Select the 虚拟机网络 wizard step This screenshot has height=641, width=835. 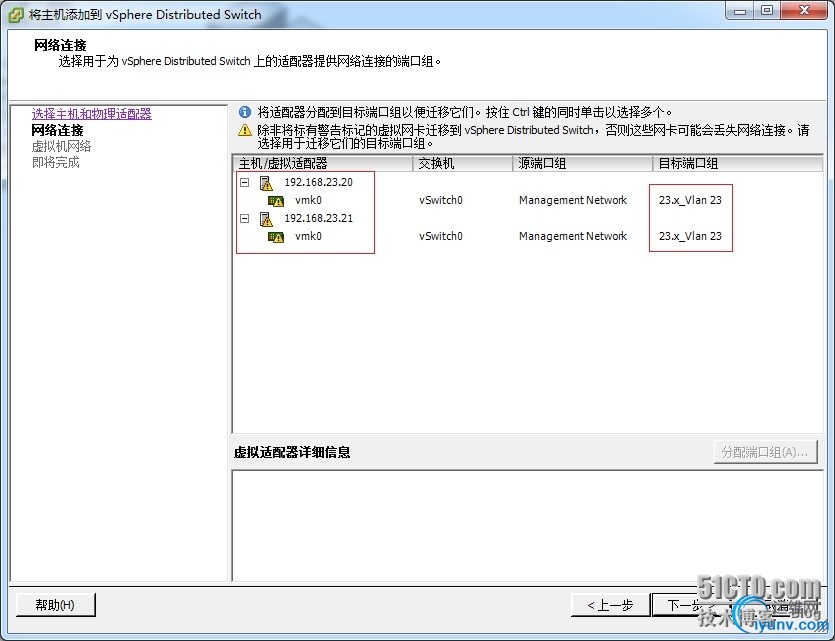point(61,146)
